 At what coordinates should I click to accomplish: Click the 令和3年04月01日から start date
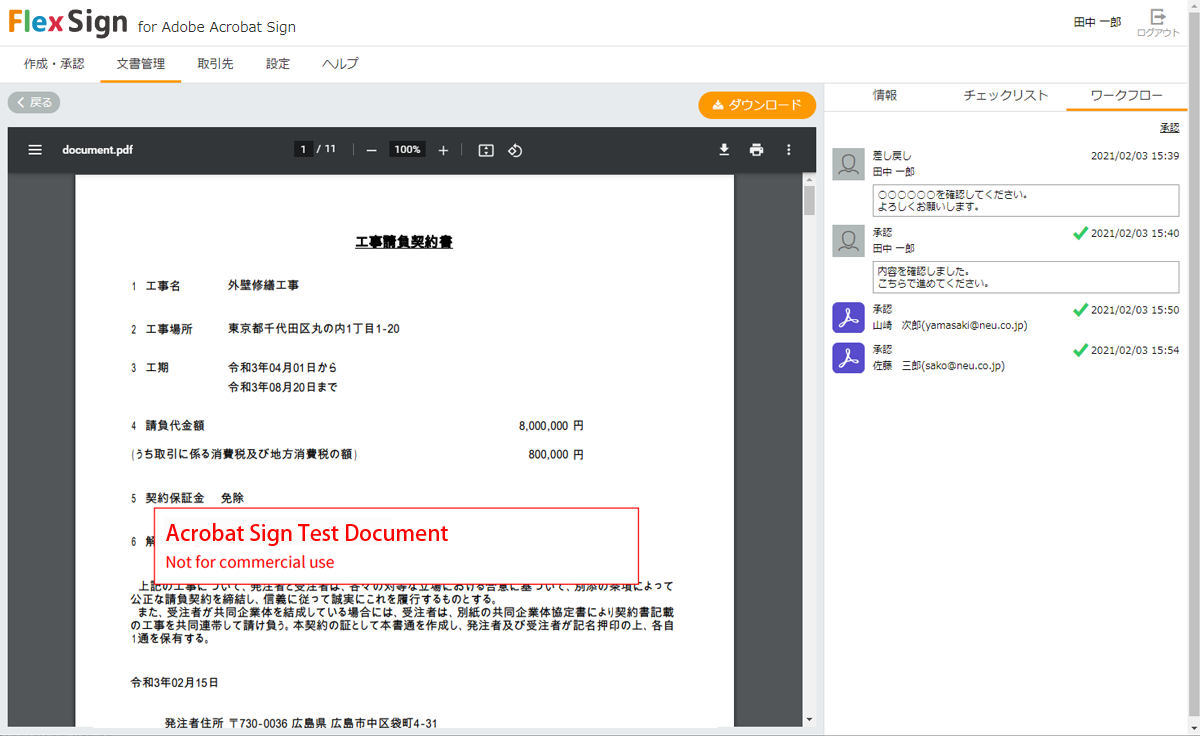tap(283, 368)
